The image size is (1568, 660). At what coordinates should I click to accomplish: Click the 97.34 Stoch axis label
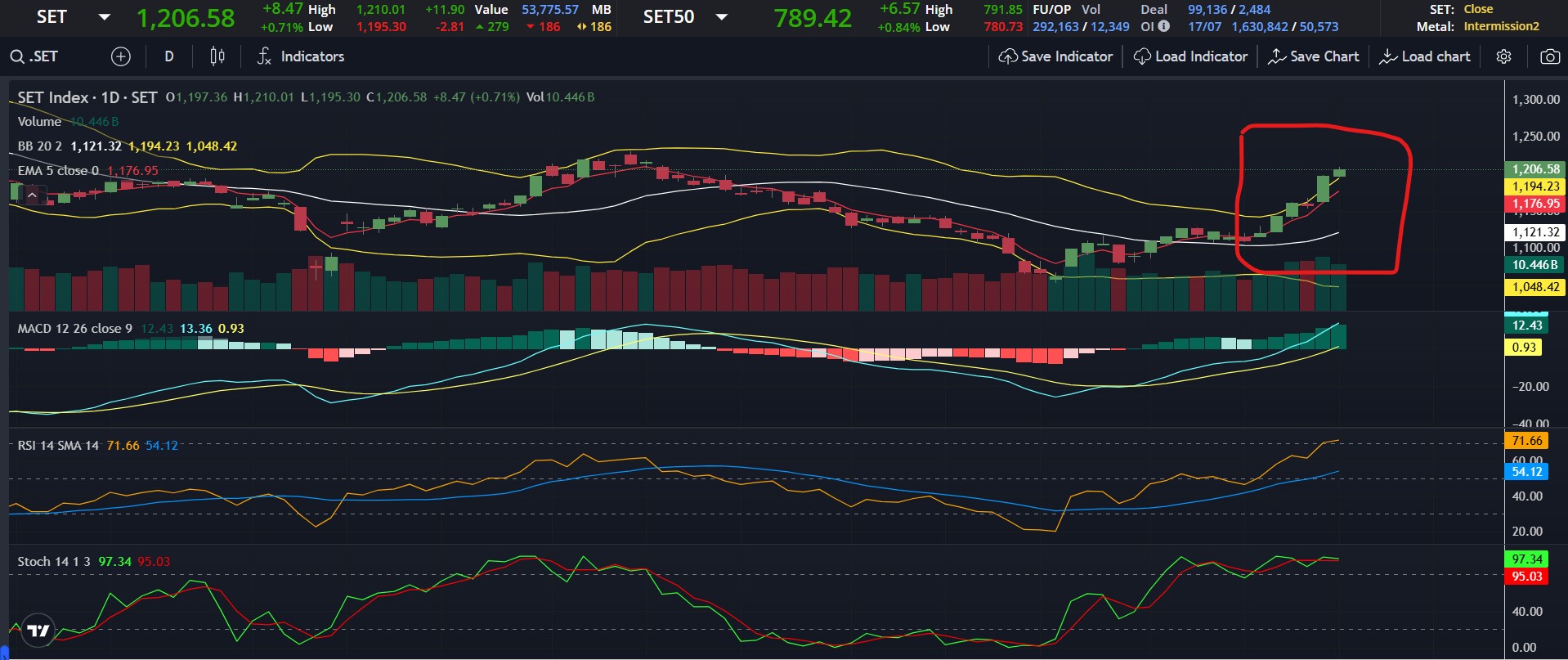pyautogui.click(x=1526, y=559)
